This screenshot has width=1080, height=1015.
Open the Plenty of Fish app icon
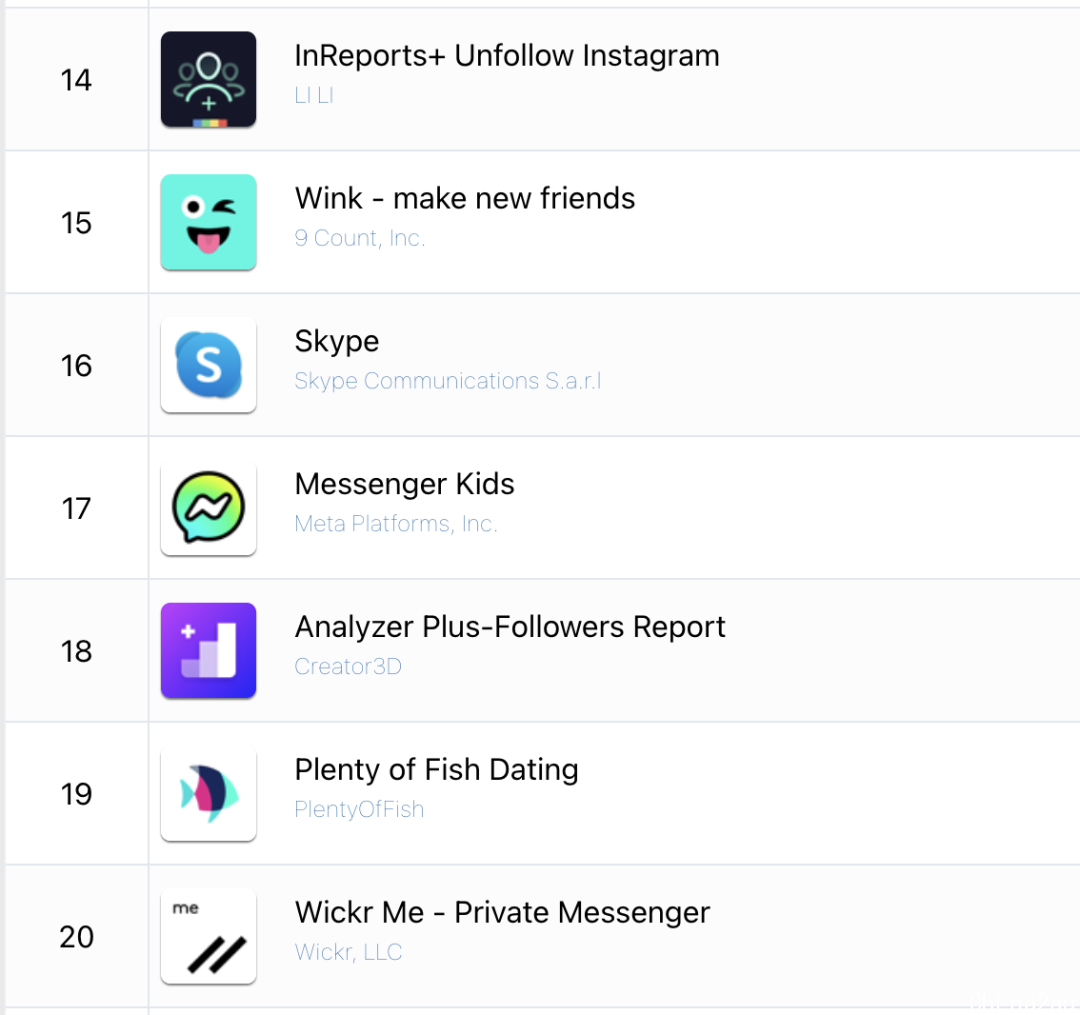tap(209, 793)
